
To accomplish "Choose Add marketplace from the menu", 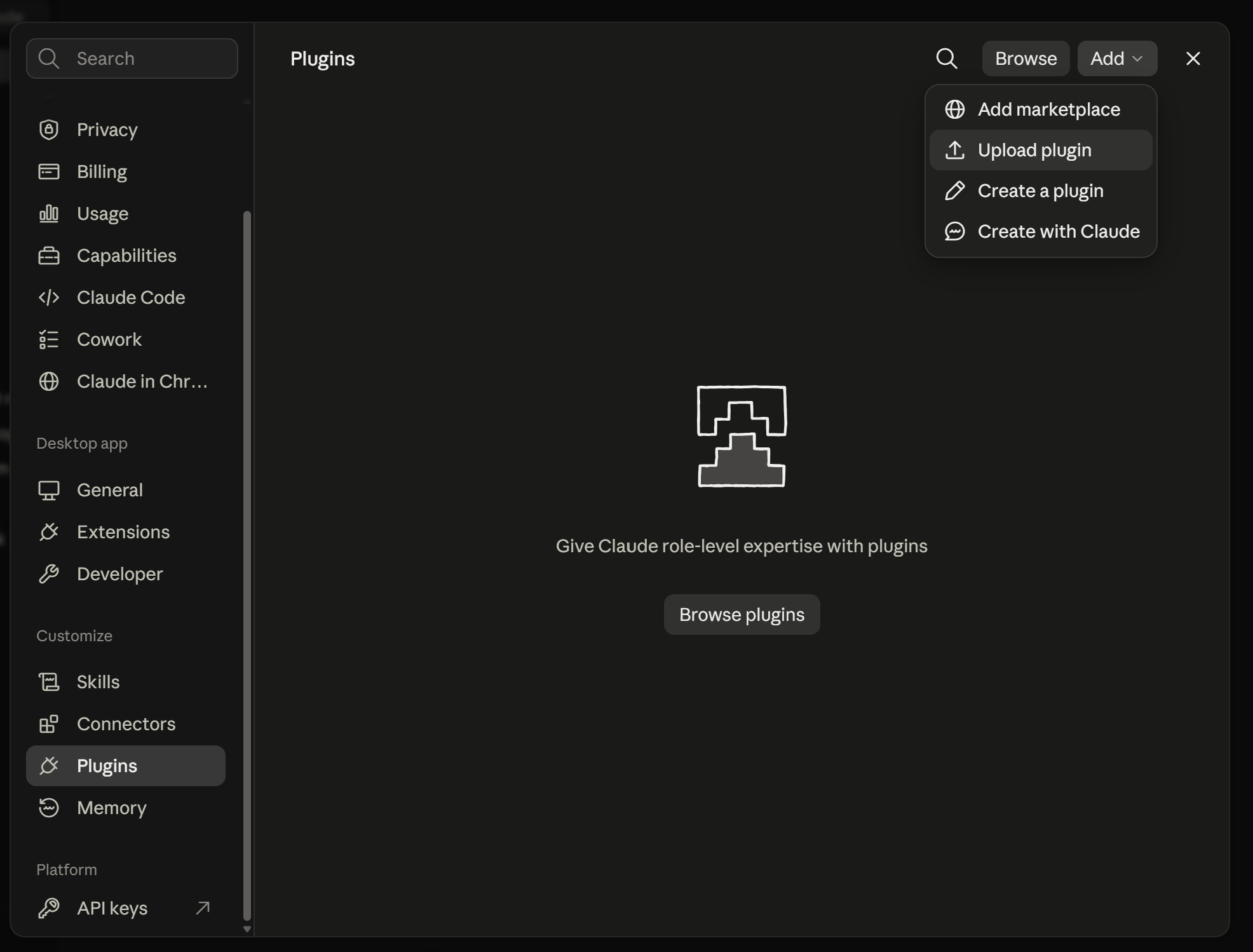I will pyautogui.click(x=1041, y=109).
